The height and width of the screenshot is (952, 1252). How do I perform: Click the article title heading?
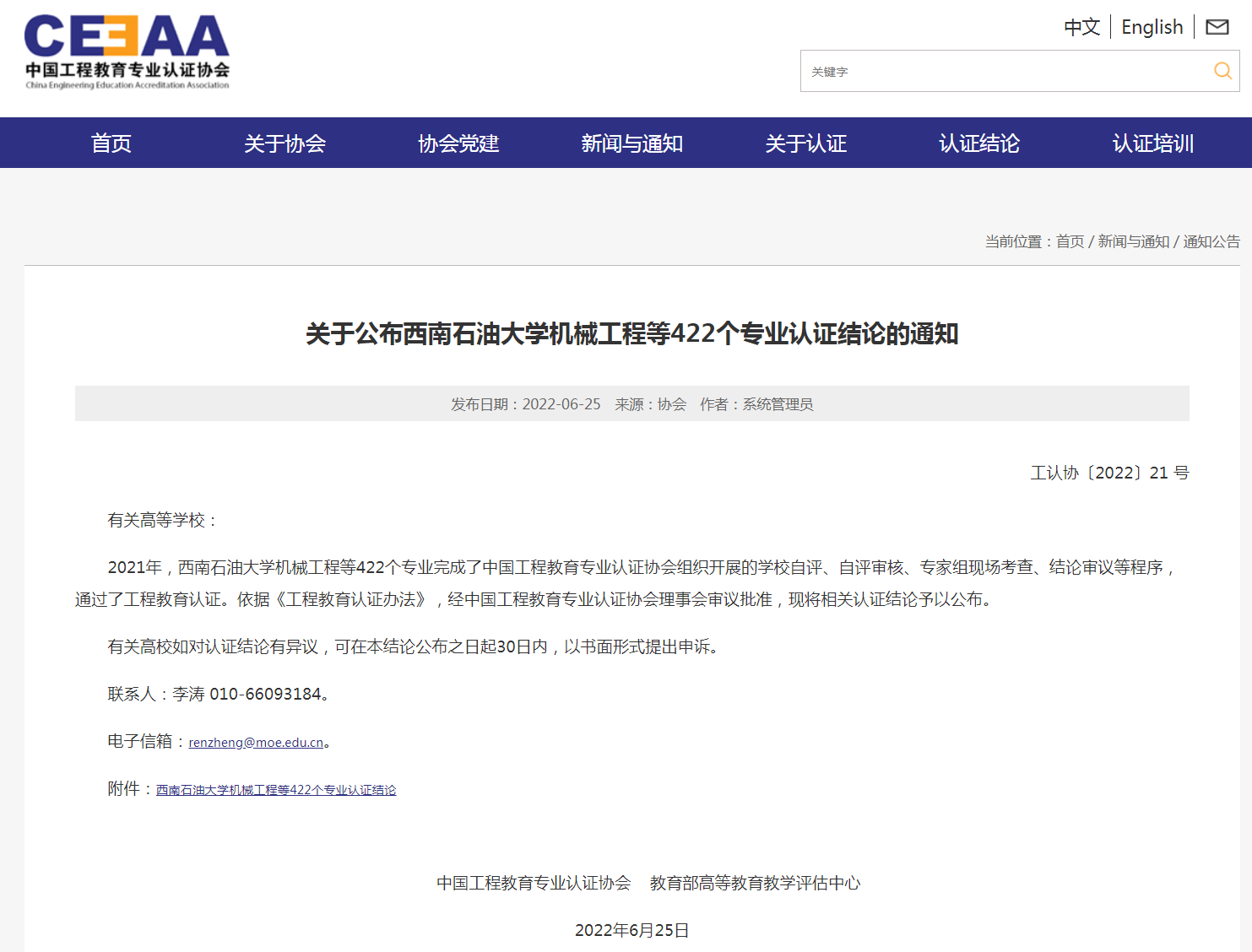coord(631,334)
